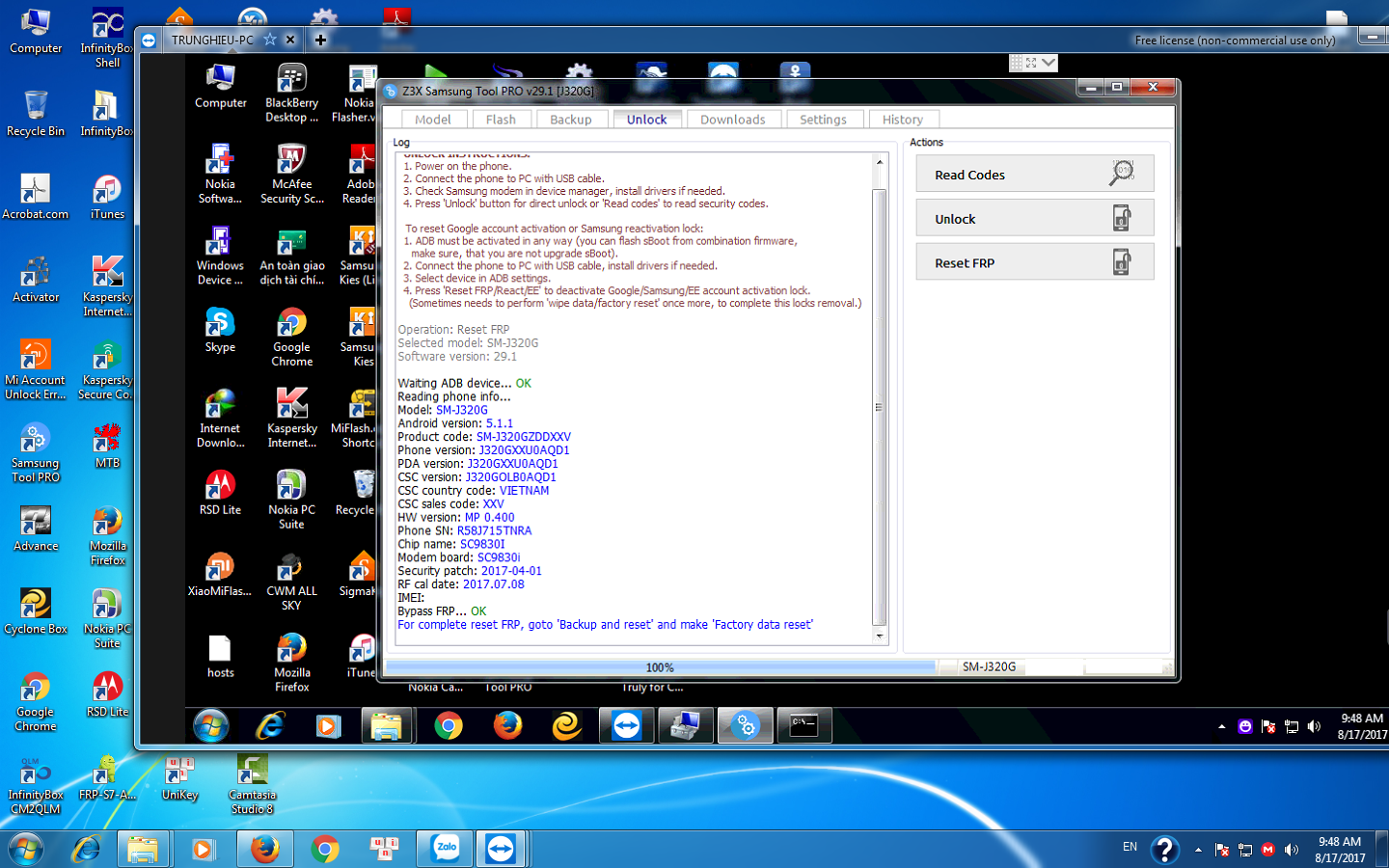The height and width of the screenshot is (868, 1389).
Task: Open the History tab
Action: (x=903, y=120)
